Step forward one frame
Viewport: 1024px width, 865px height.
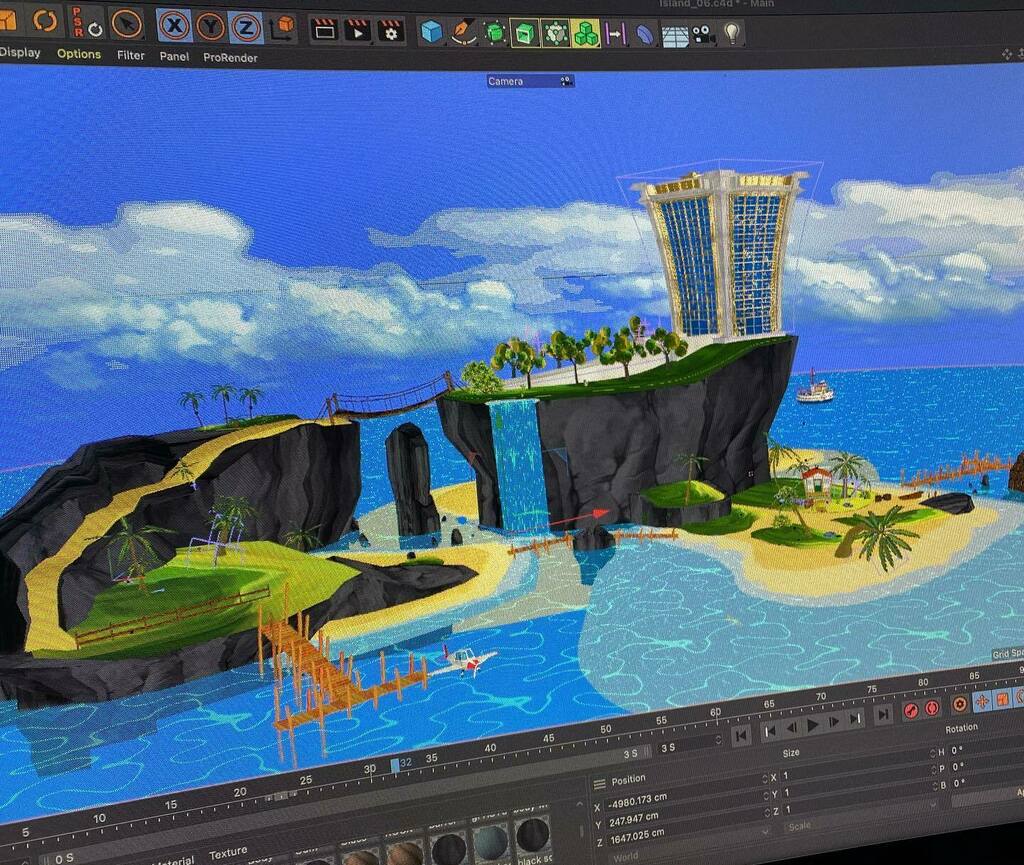[x=834, y=721]
